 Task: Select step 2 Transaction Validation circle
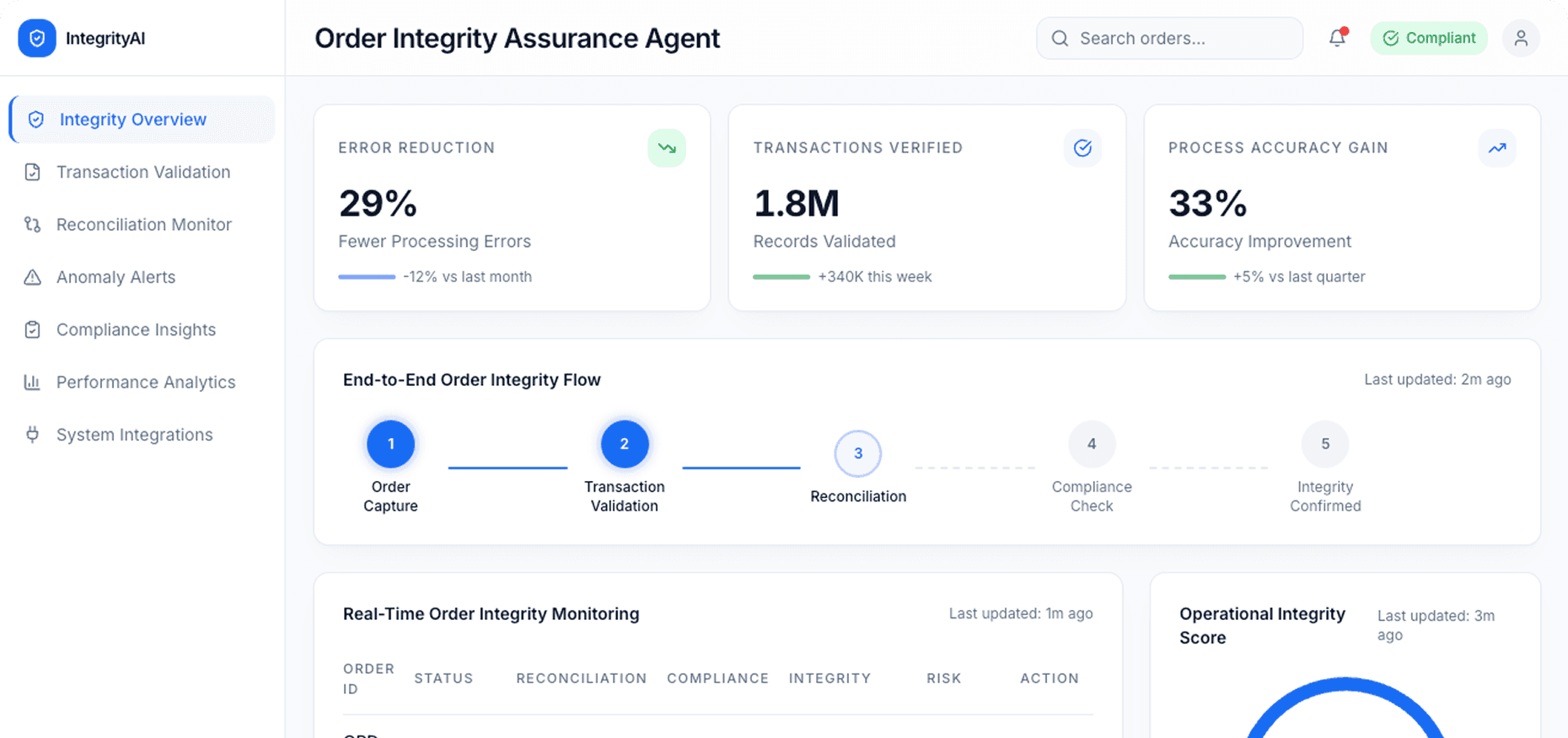click(x=624, y=444)
